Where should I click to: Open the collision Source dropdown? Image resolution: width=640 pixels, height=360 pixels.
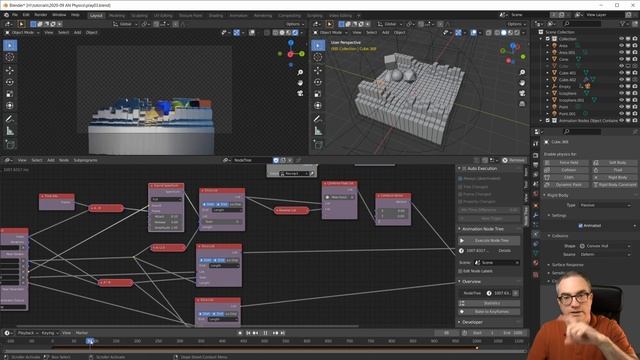click(x=605, y=254)
